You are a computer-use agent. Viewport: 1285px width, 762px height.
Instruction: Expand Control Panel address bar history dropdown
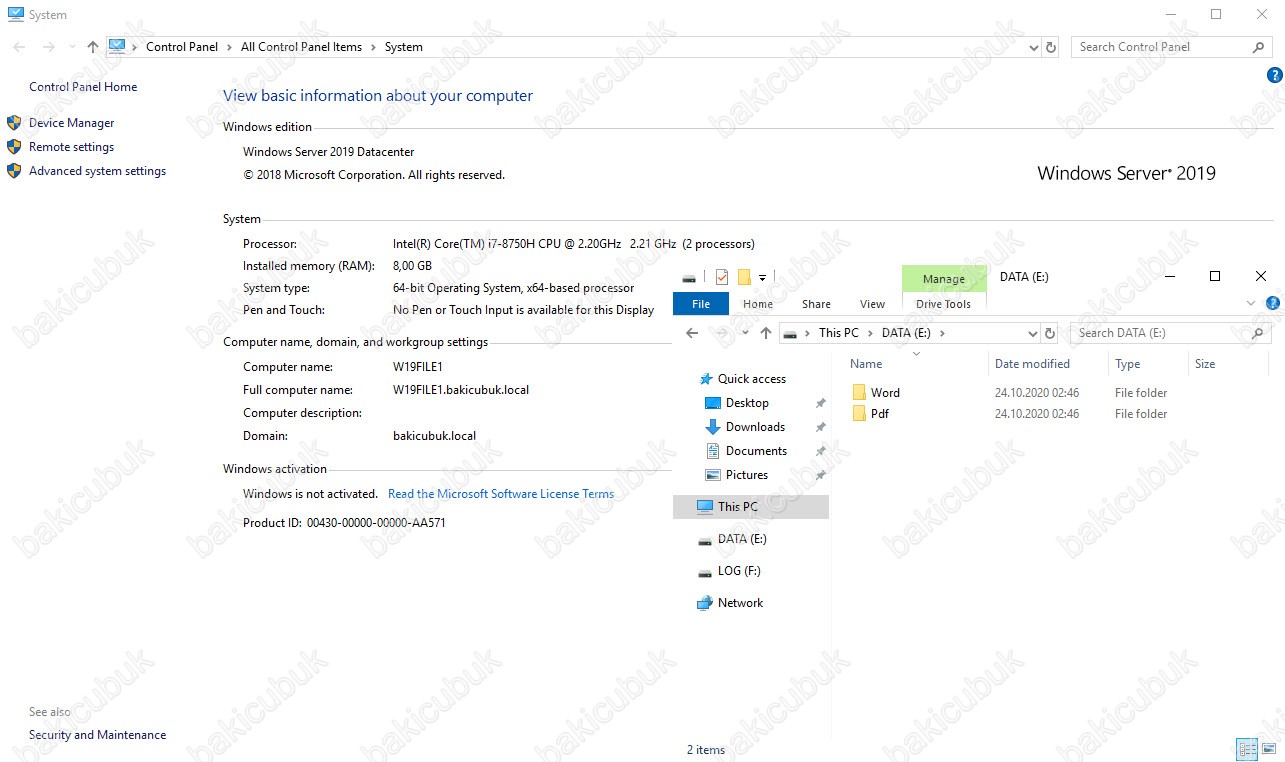click(x=1034, y=47)
